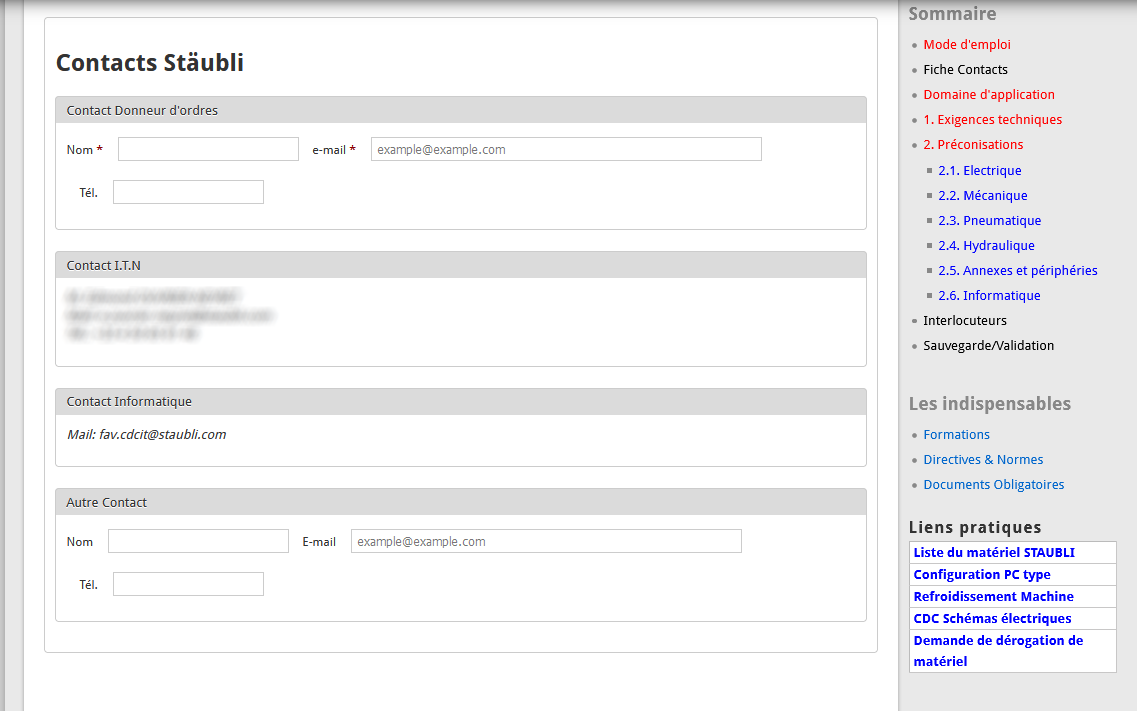Select the Tél. field in Contact Donneur d'ordres
The width and height of the screenshot is (1137, 711).
[189, 192]
